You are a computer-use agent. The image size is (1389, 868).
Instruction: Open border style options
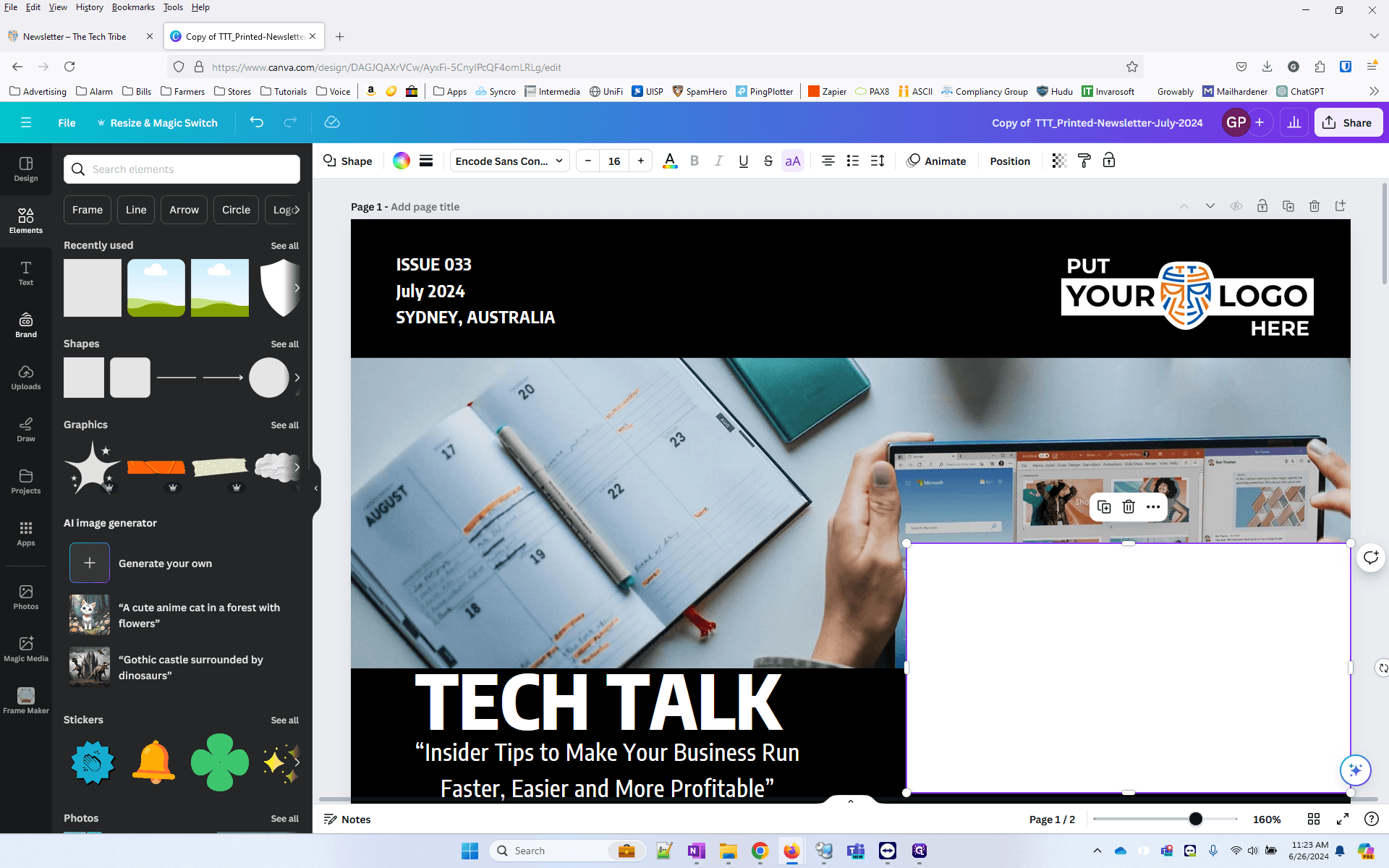click(426, 161)
